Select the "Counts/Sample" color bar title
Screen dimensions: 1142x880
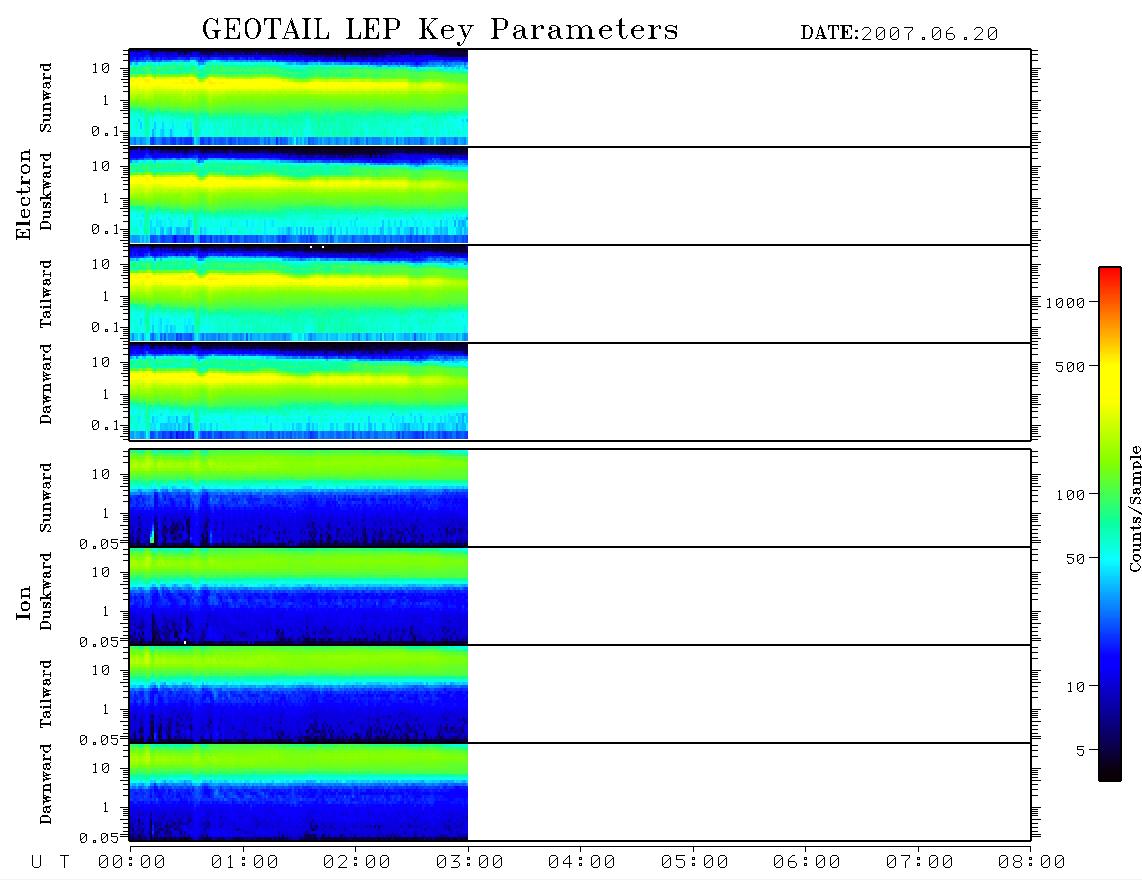click(x=1135, y=508)
